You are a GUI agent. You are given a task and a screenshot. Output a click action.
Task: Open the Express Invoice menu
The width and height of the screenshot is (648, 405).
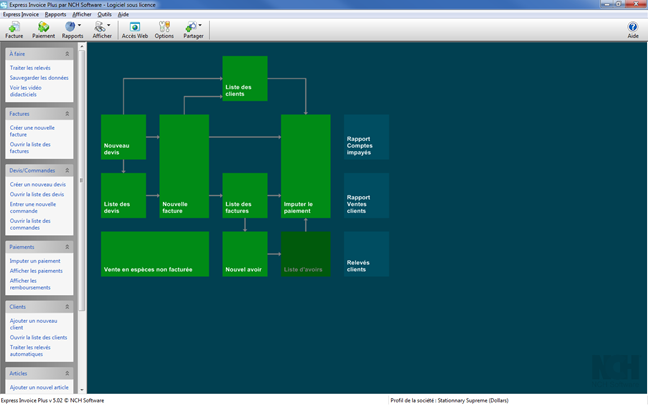(x=21, y=14)
